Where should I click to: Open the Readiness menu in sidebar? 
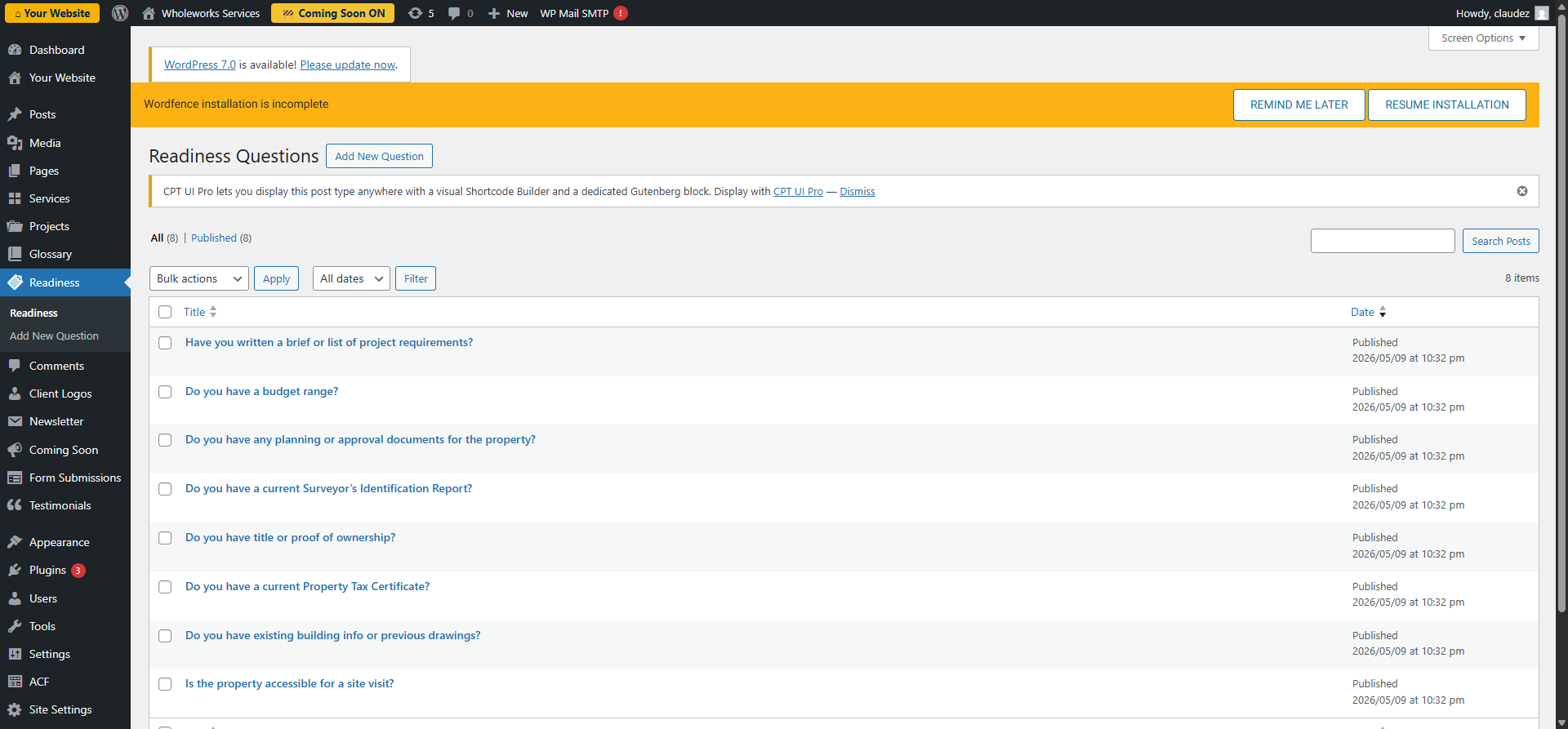point(65,282)
